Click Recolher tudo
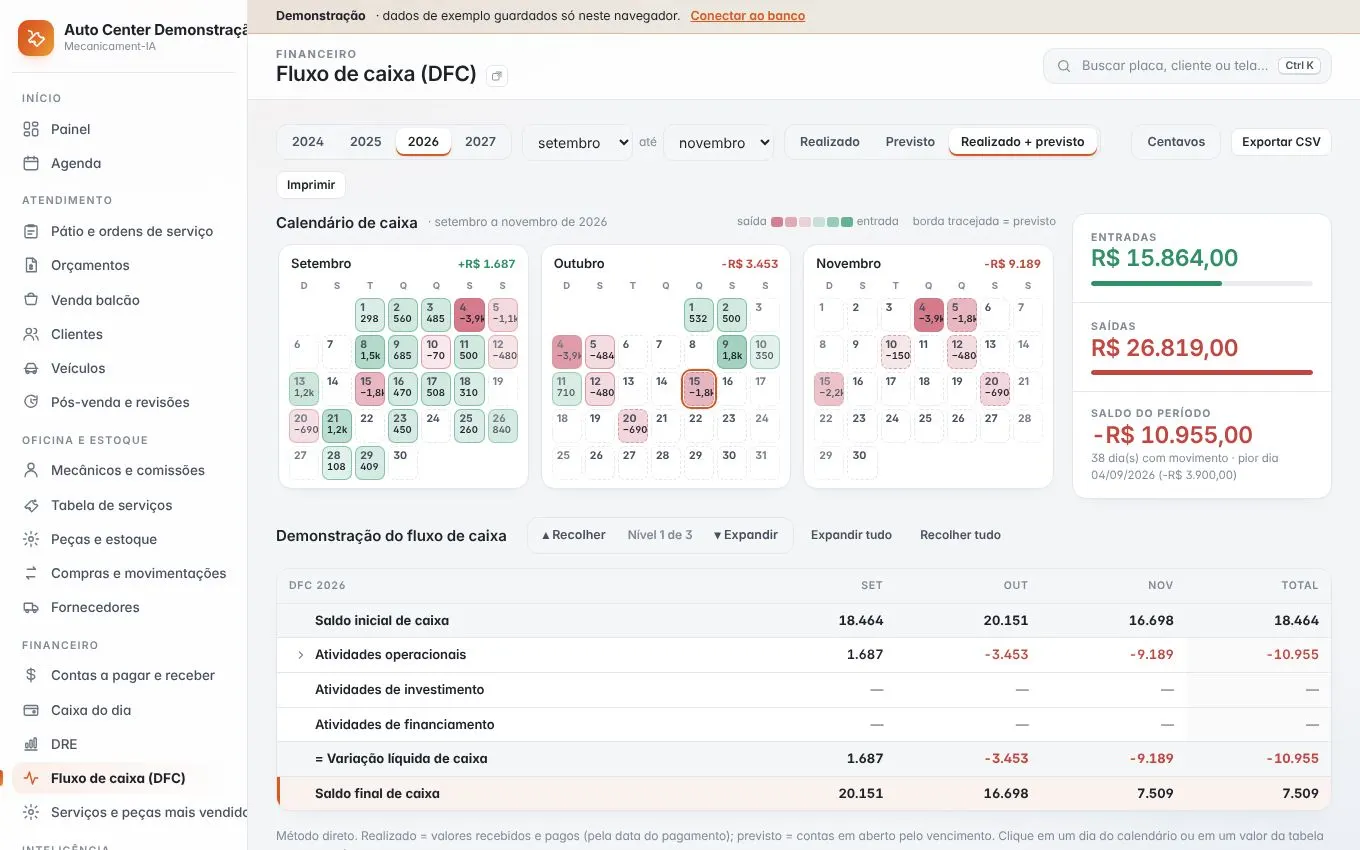The image size is (1360, 850). 960,535
